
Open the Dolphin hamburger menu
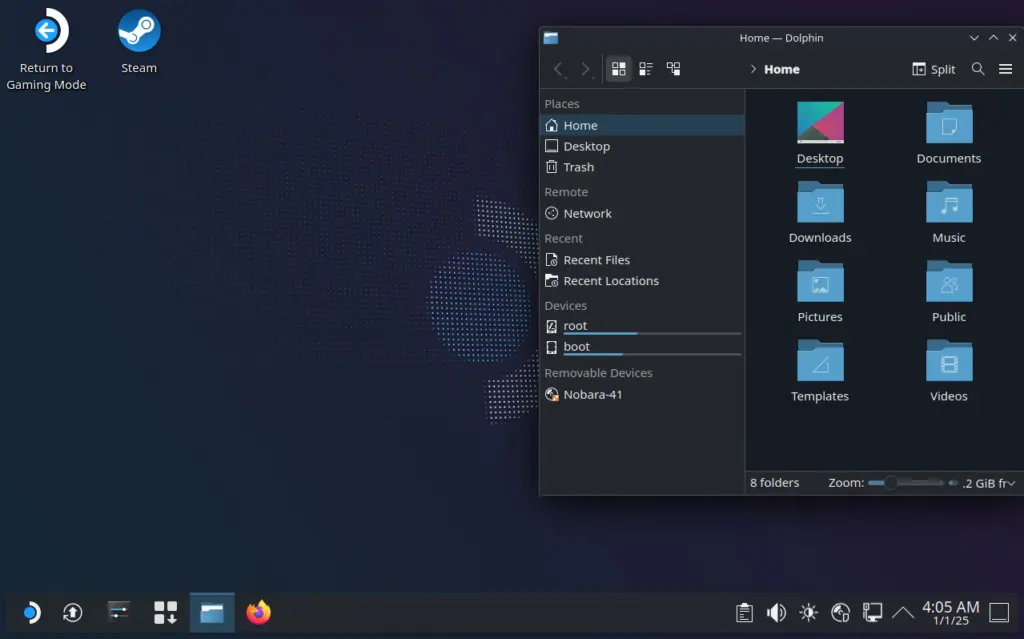point(1006,69)
